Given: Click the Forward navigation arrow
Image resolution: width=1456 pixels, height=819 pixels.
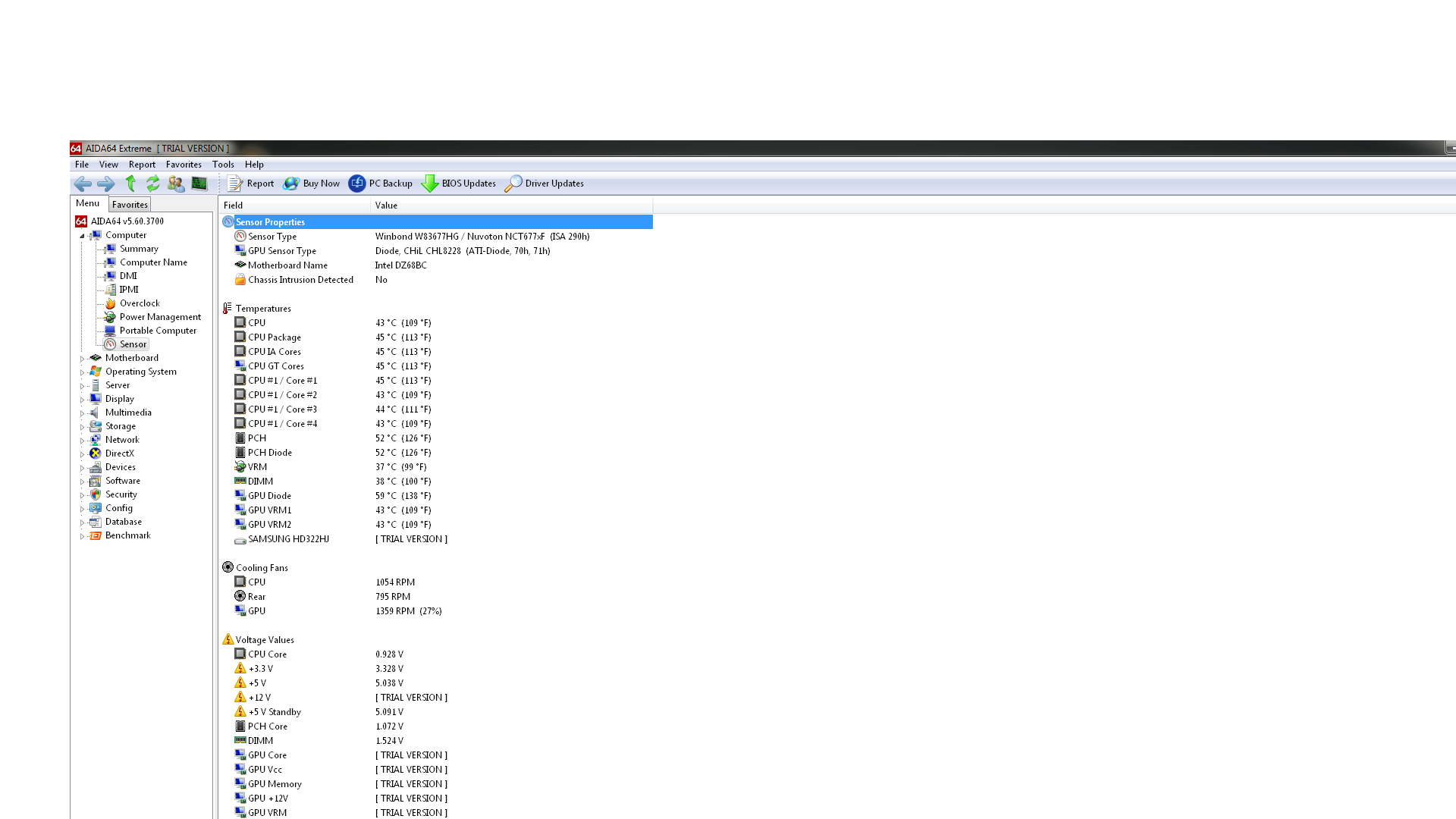Looking at the screenshot, I should click(106, 184).
